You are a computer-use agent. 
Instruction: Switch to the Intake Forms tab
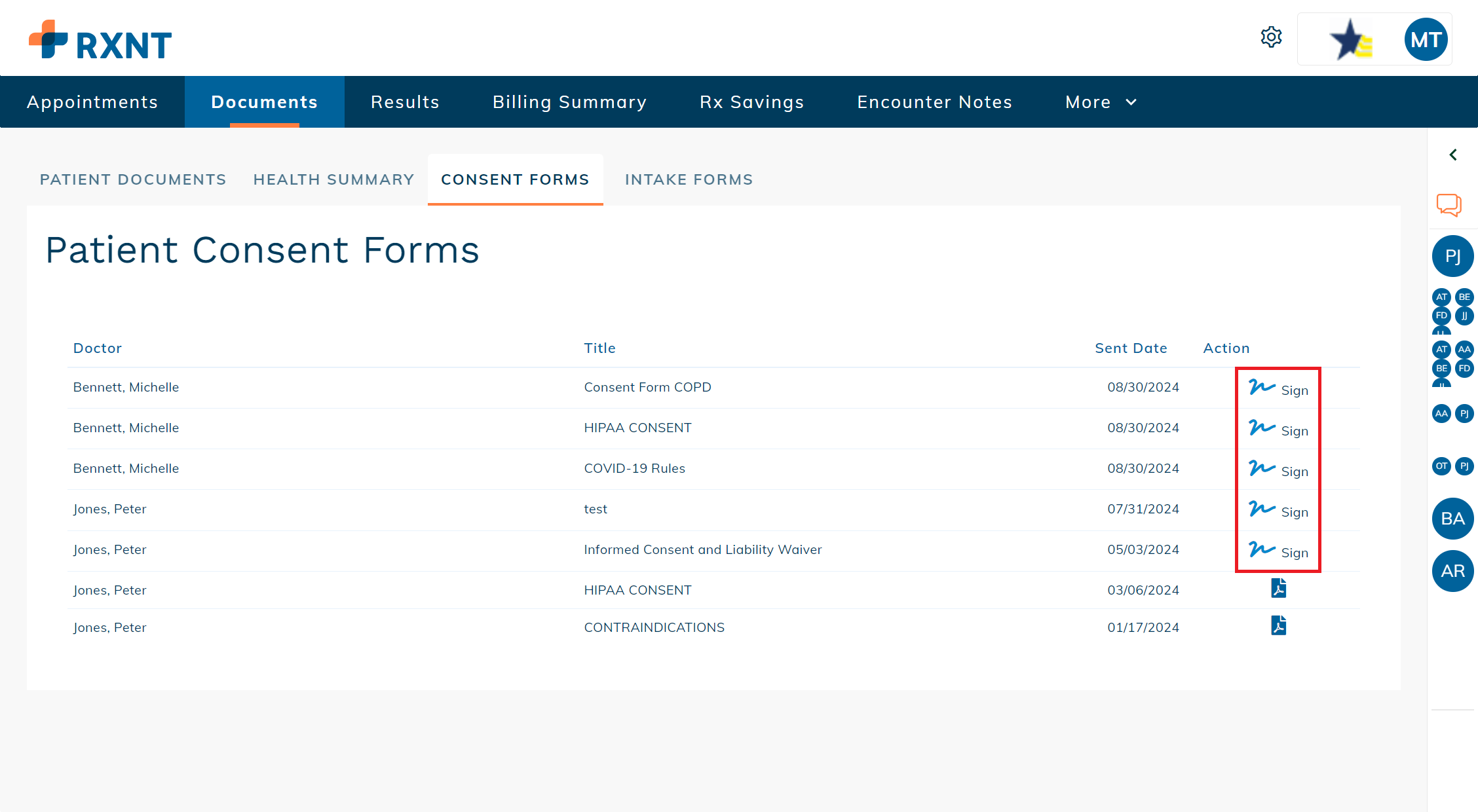pyautogui.click(x=689, y=179)
